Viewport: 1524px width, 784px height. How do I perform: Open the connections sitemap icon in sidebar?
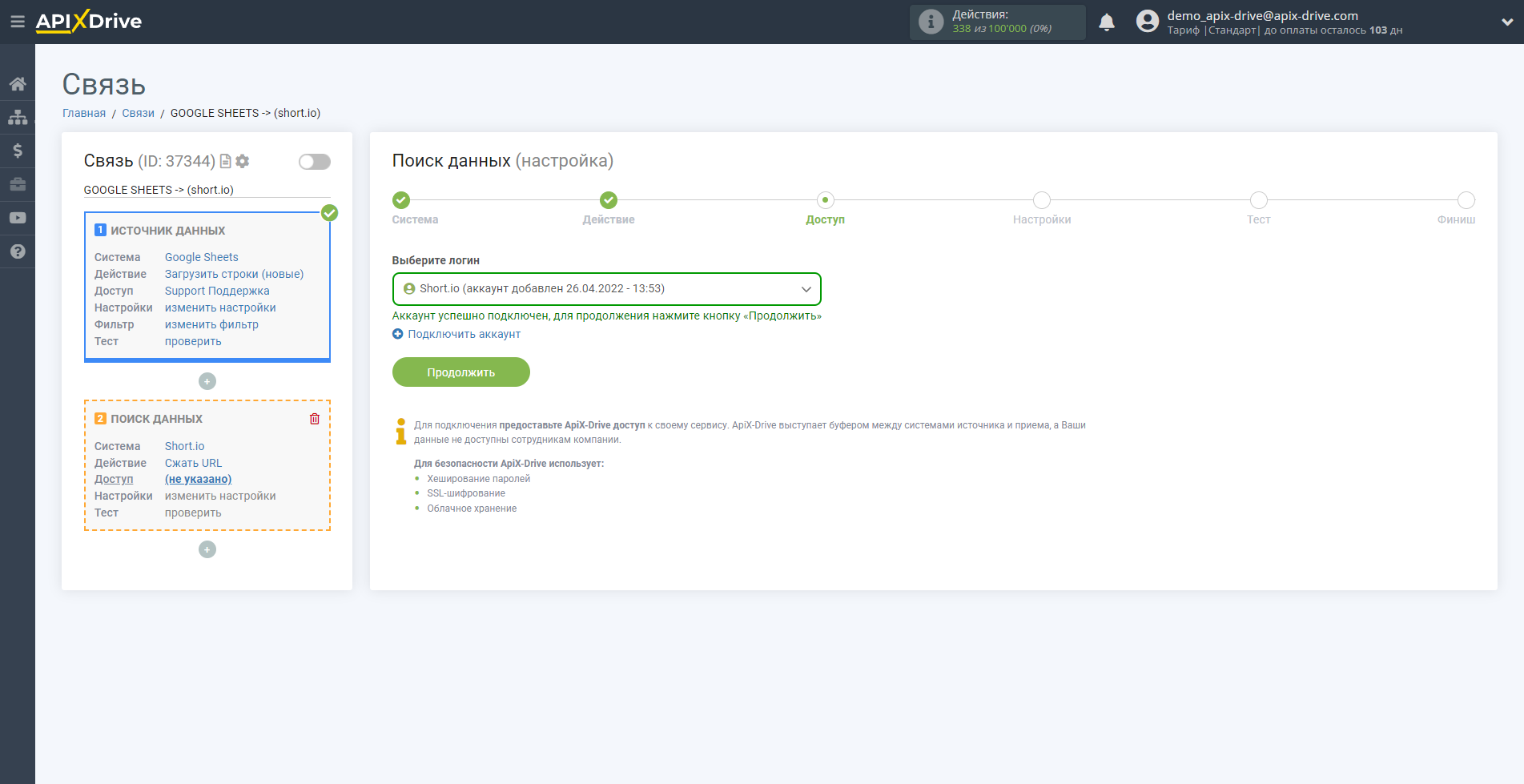18,117
